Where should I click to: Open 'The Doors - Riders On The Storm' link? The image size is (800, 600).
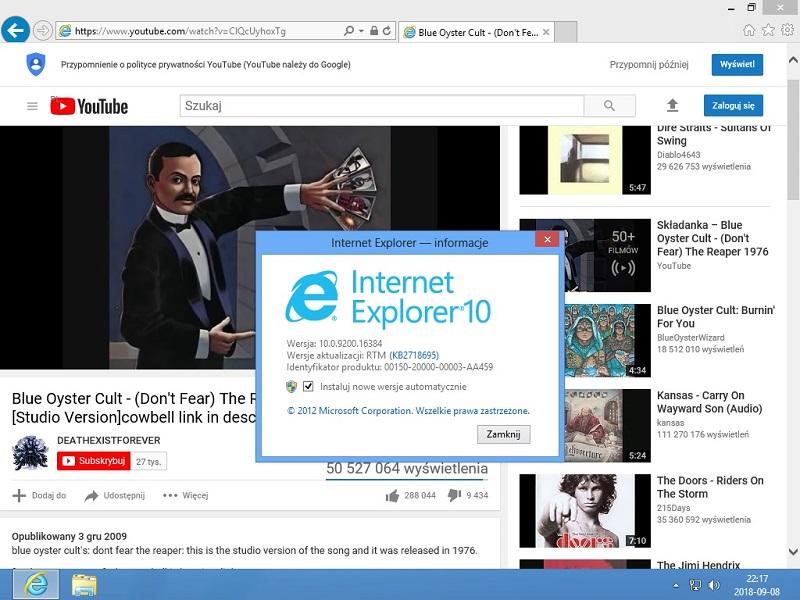[x=710, y=487]
